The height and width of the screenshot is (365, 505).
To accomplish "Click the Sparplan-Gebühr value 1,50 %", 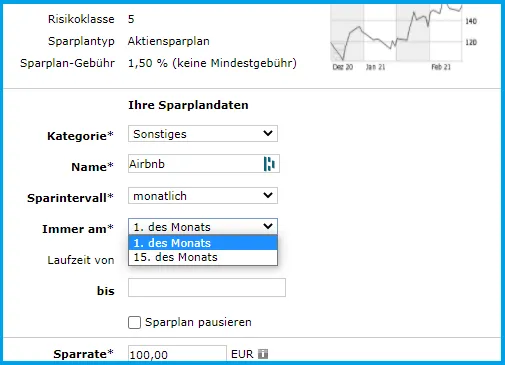I will coord(212,63).
